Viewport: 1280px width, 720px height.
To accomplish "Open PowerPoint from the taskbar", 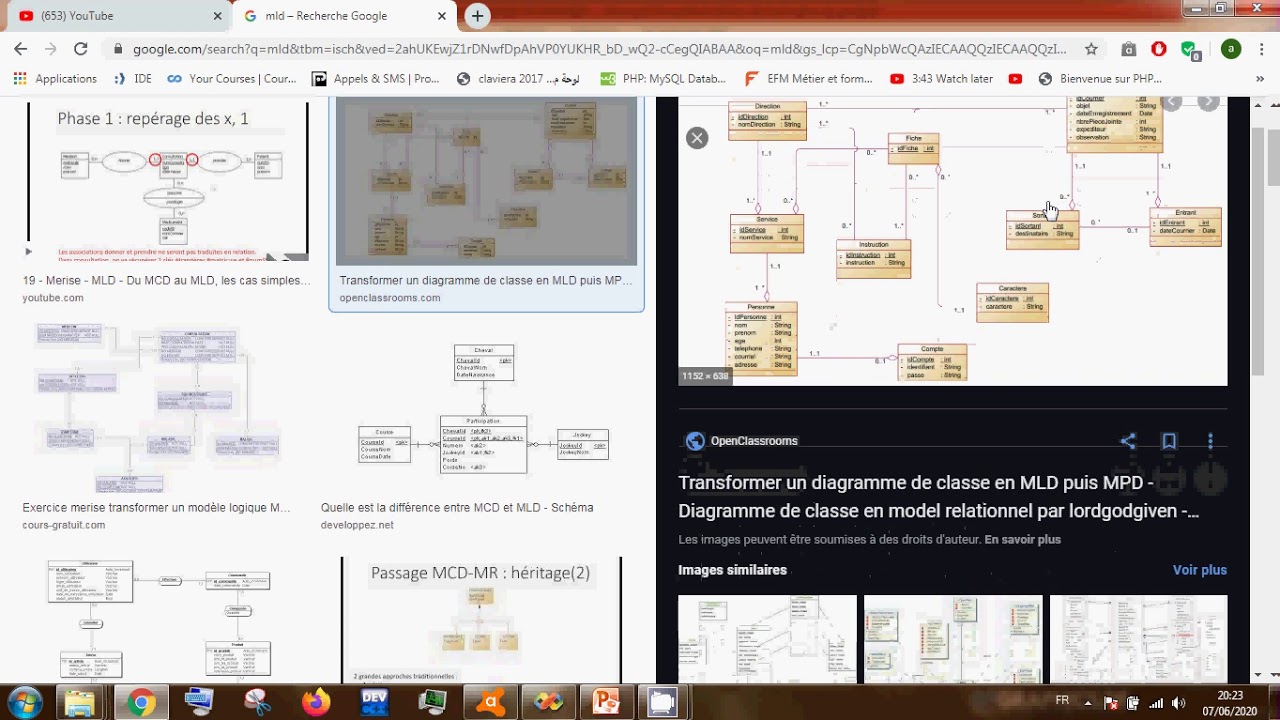I will pos(606,702).
